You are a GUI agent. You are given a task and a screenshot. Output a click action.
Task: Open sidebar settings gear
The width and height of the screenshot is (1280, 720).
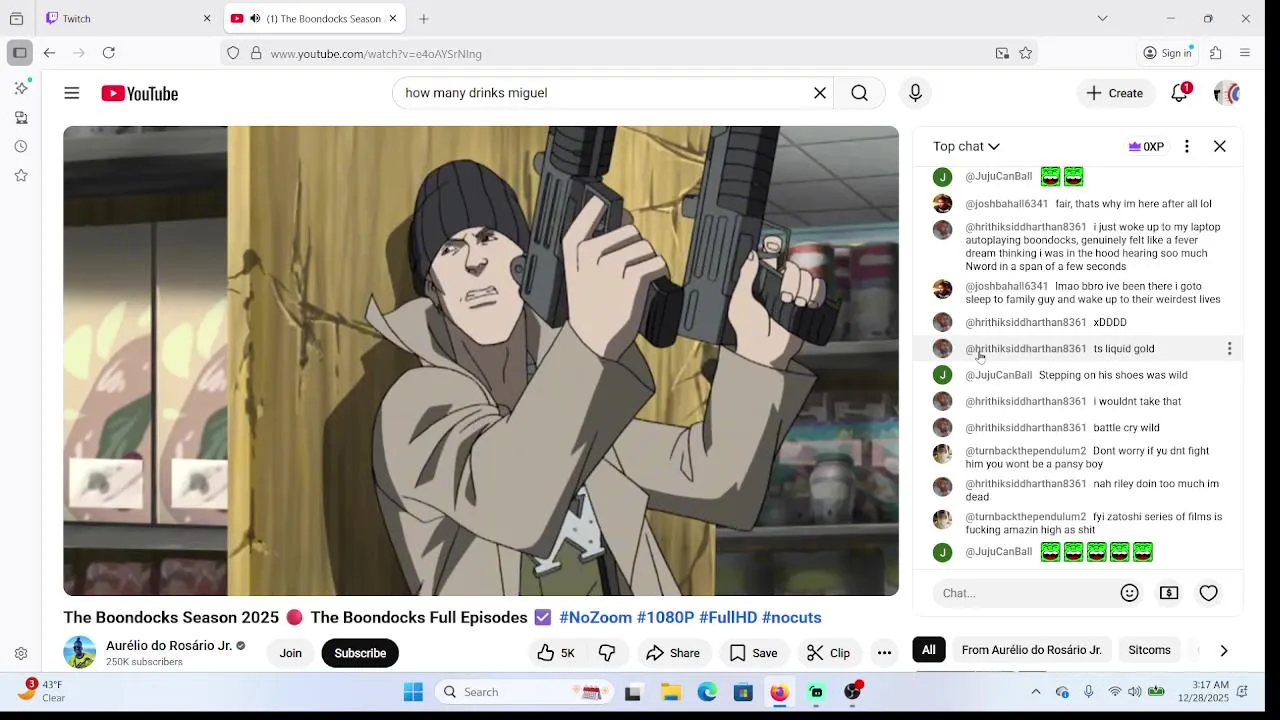click(x=21, y=654)
